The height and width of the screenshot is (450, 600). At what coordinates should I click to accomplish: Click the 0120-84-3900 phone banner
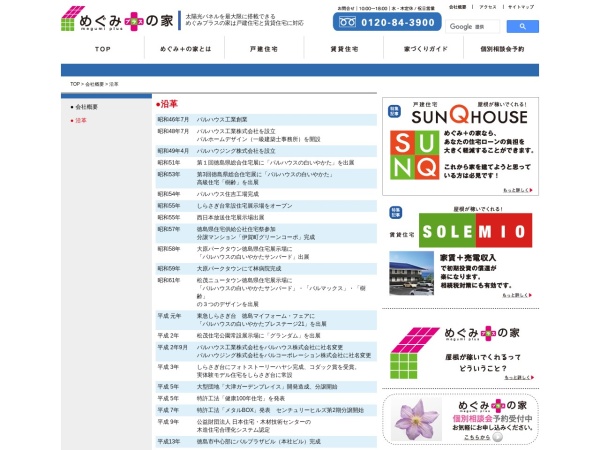387,22
